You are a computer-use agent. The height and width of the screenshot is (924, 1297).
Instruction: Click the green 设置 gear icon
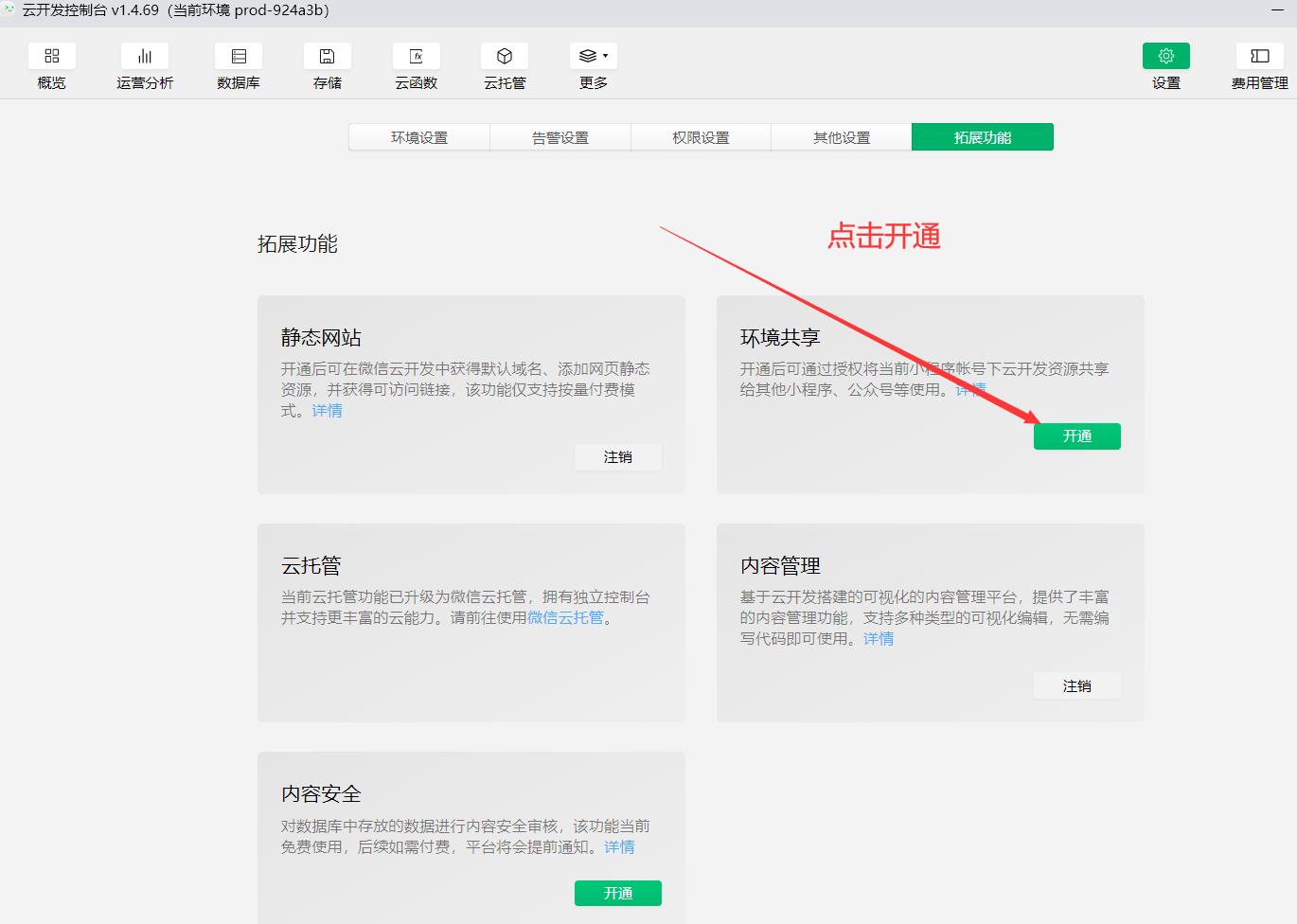(1166, 57)
